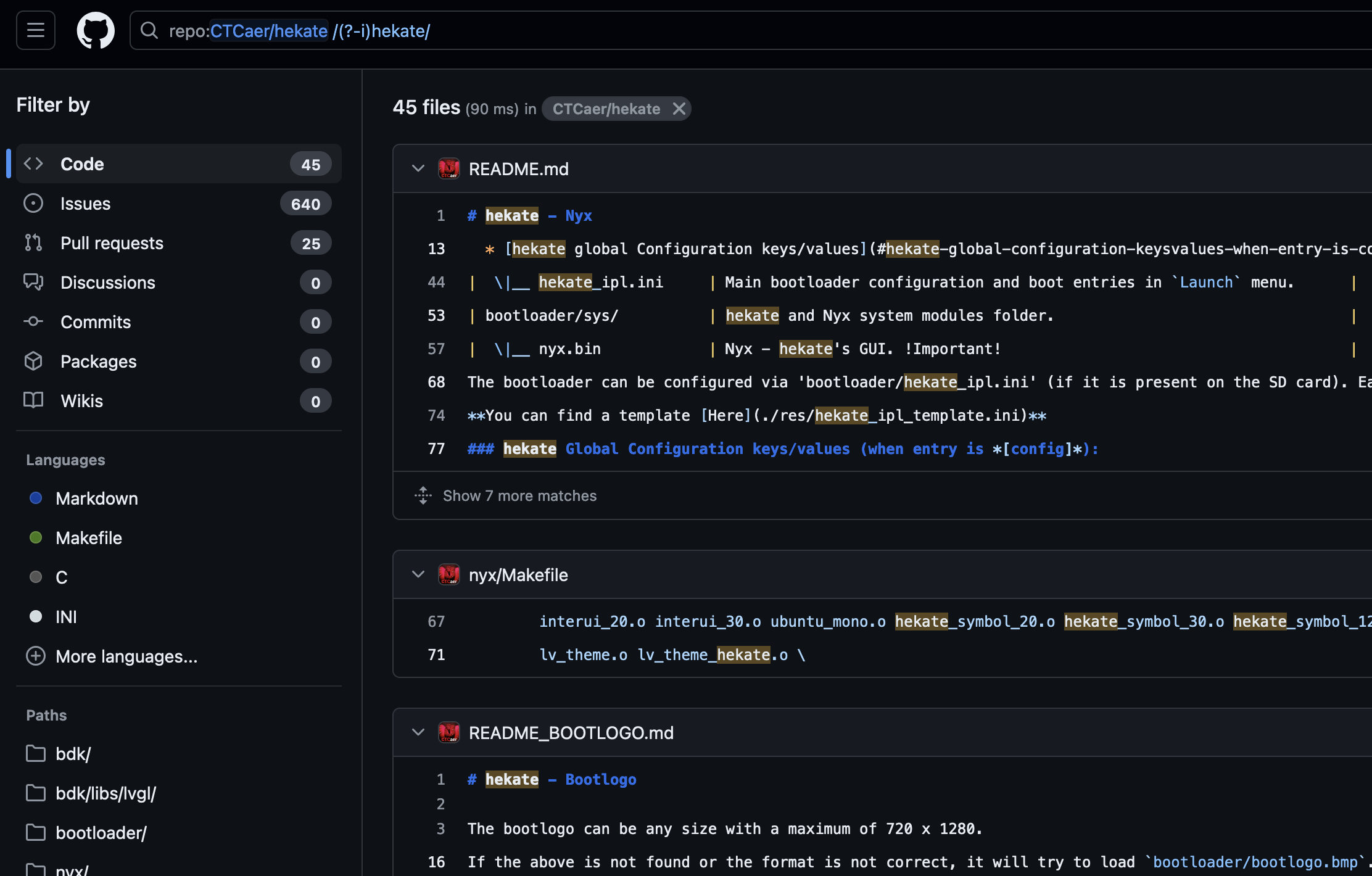Click the Packages cube icon
The height and width of the screenshot is (876, 1372).
33,361
